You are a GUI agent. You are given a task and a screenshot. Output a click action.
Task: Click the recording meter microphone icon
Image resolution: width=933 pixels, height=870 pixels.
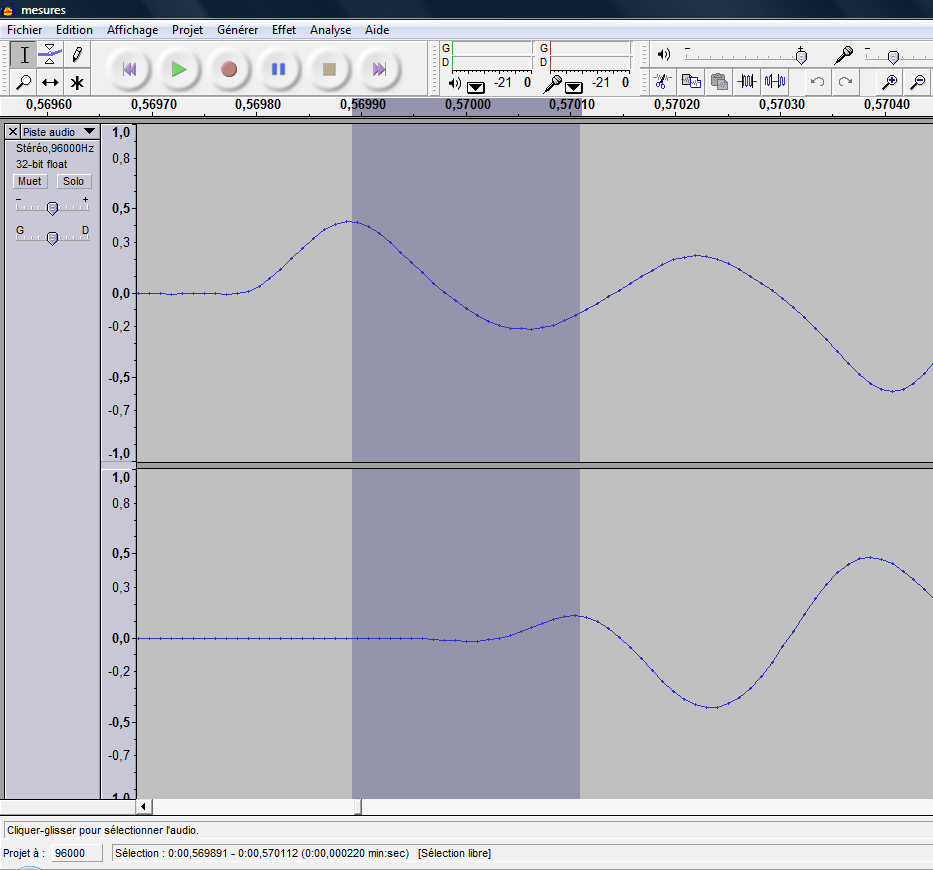[x=552, y=84]
